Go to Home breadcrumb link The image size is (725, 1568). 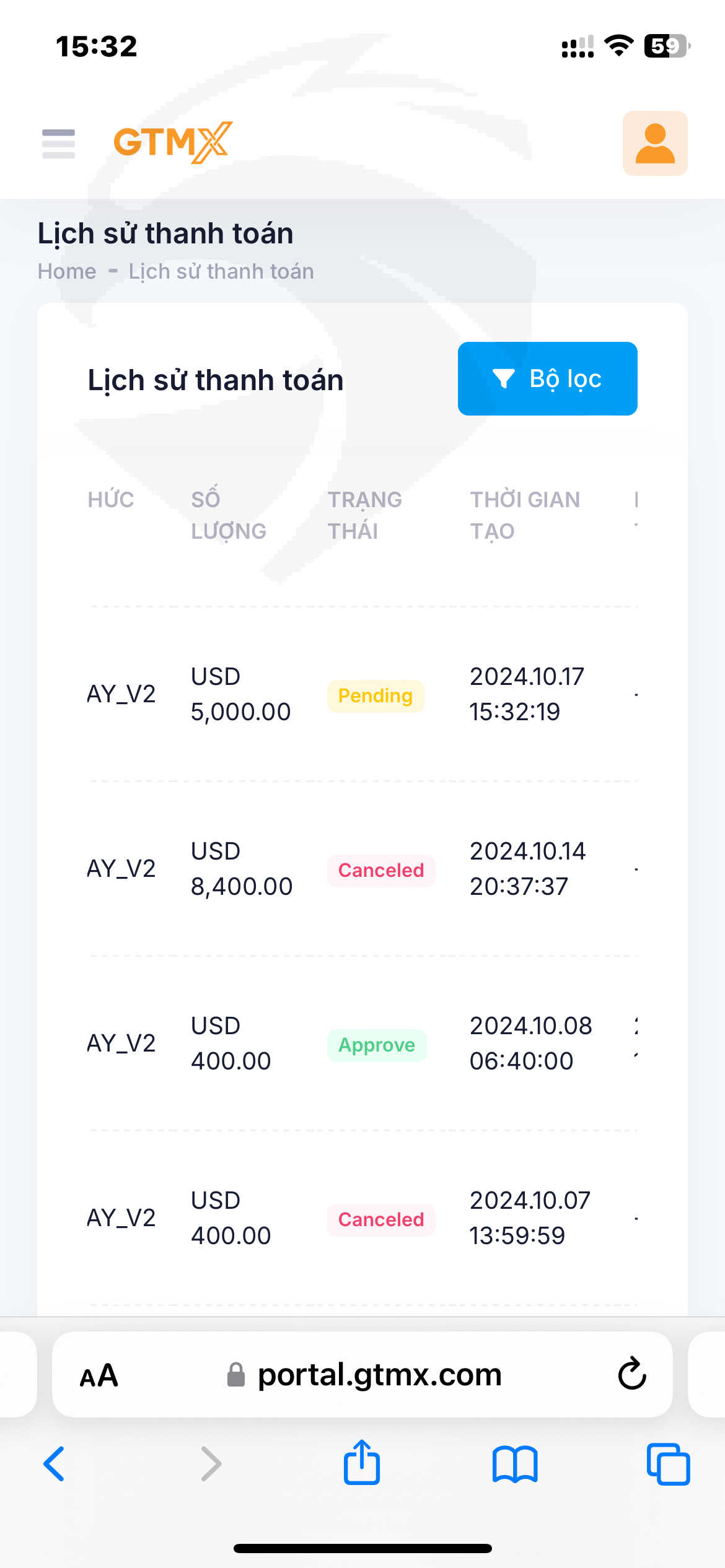[x=67, y=271]
